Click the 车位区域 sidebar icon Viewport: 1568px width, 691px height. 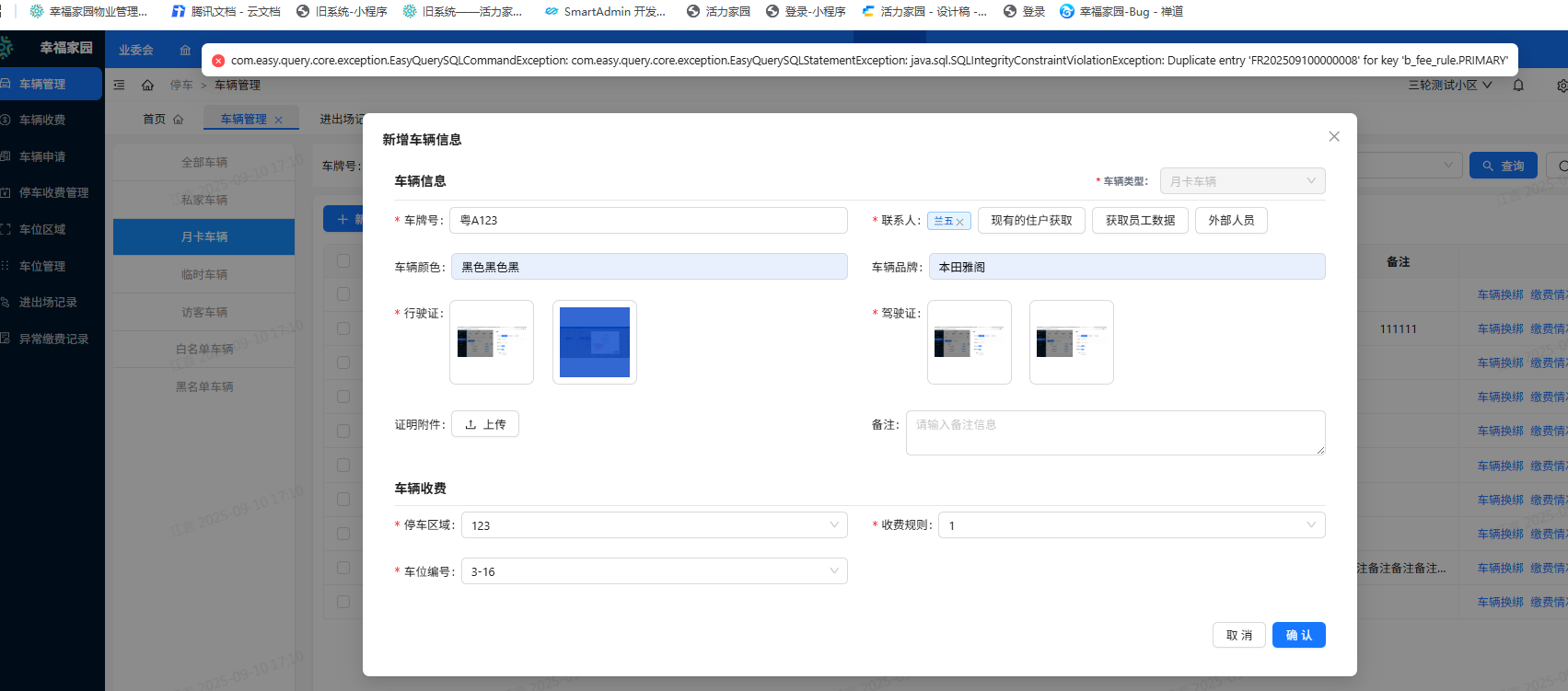coord(6,229)
